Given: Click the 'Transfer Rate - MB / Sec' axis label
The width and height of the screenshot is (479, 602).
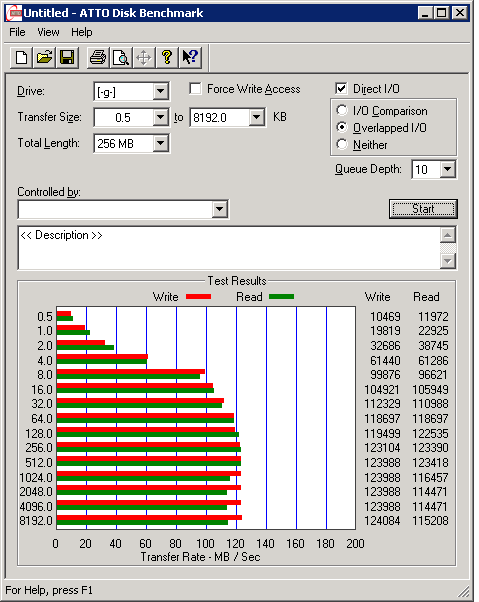Looking at the screenshot, I should [x=200, y=557].
